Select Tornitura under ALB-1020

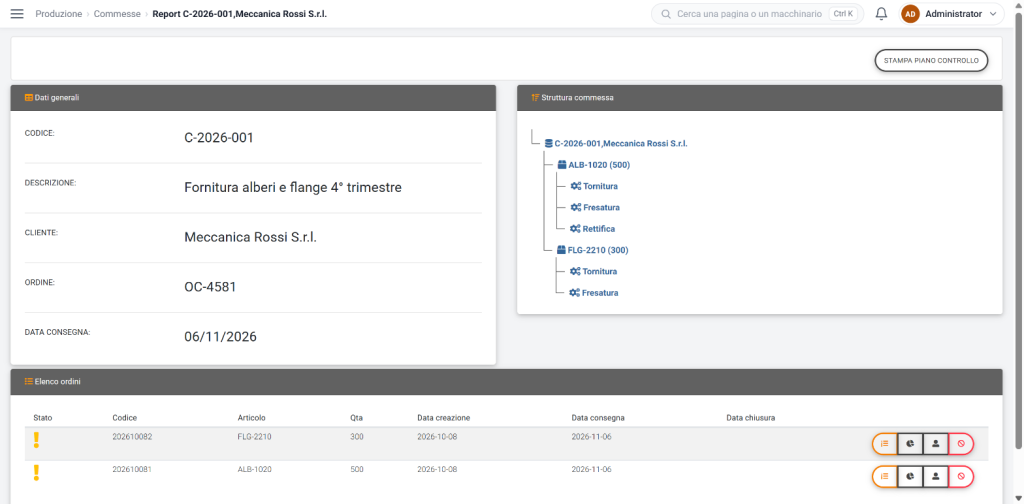pos(594,186)
